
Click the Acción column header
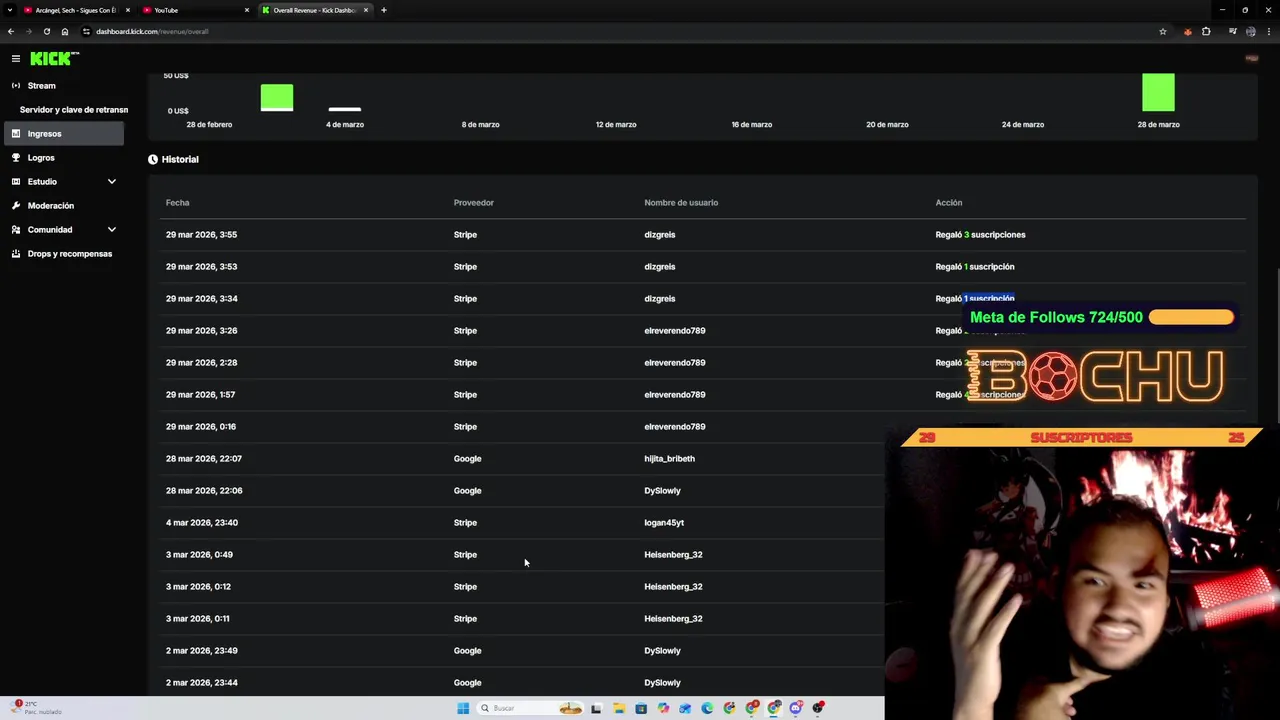pos(948,202)
